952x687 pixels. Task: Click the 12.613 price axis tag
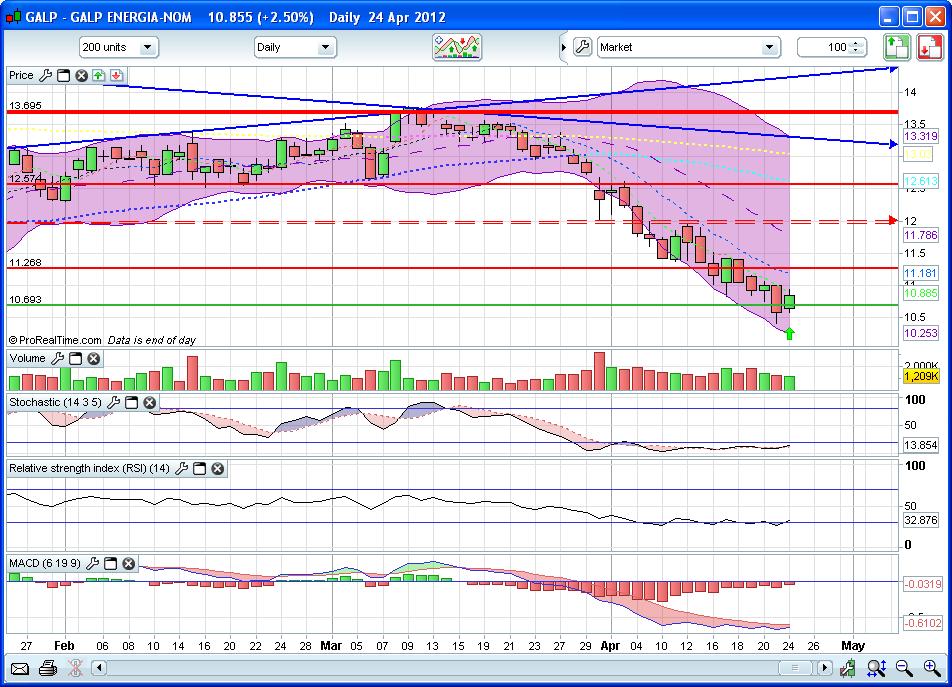[x=920, y=181]
